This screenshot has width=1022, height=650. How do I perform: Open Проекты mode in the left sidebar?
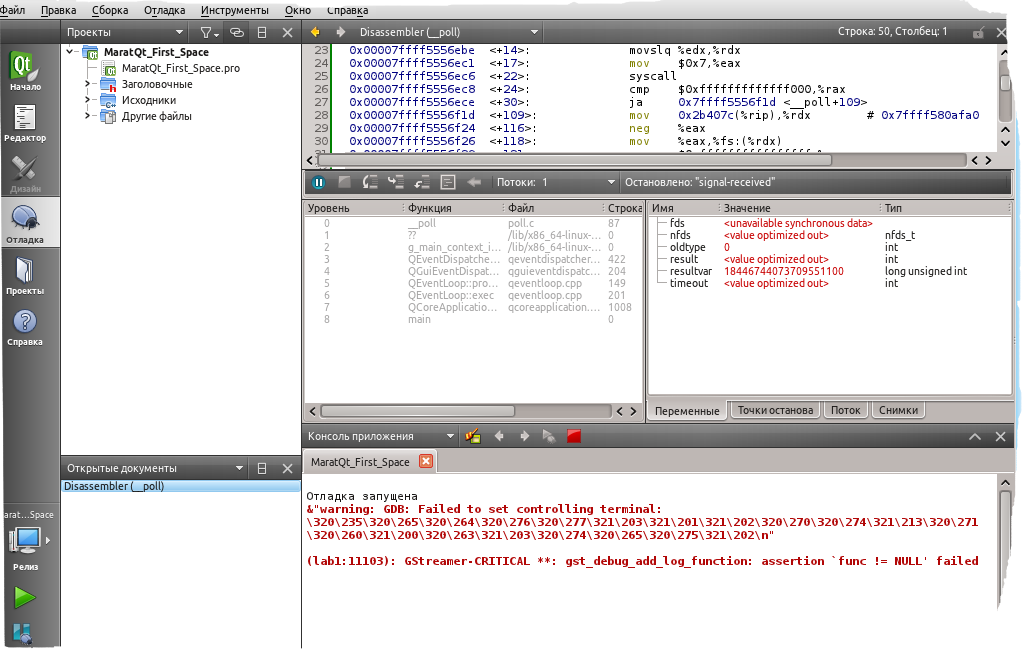(25, 274)
